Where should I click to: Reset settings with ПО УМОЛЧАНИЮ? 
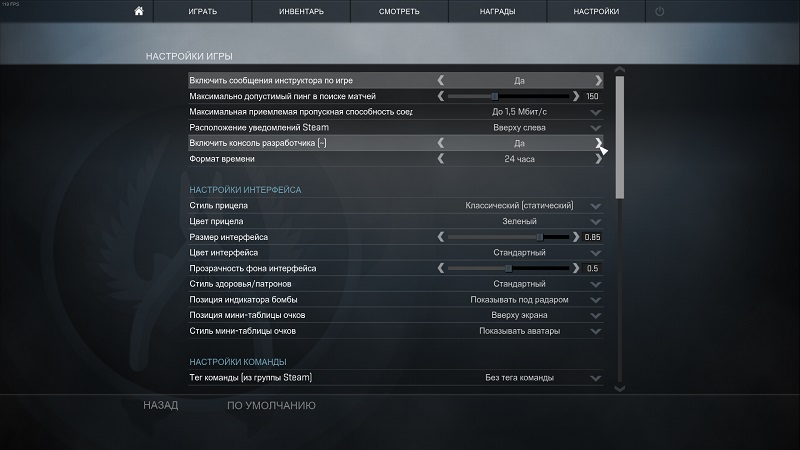click(271, 406)
